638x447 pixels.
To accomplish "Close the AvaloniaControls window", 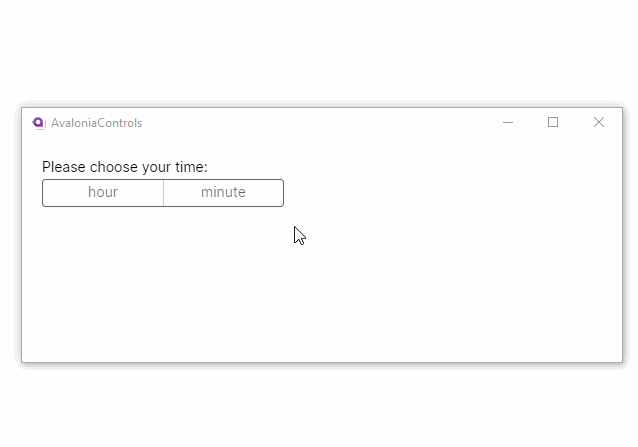I will [599, 123].
